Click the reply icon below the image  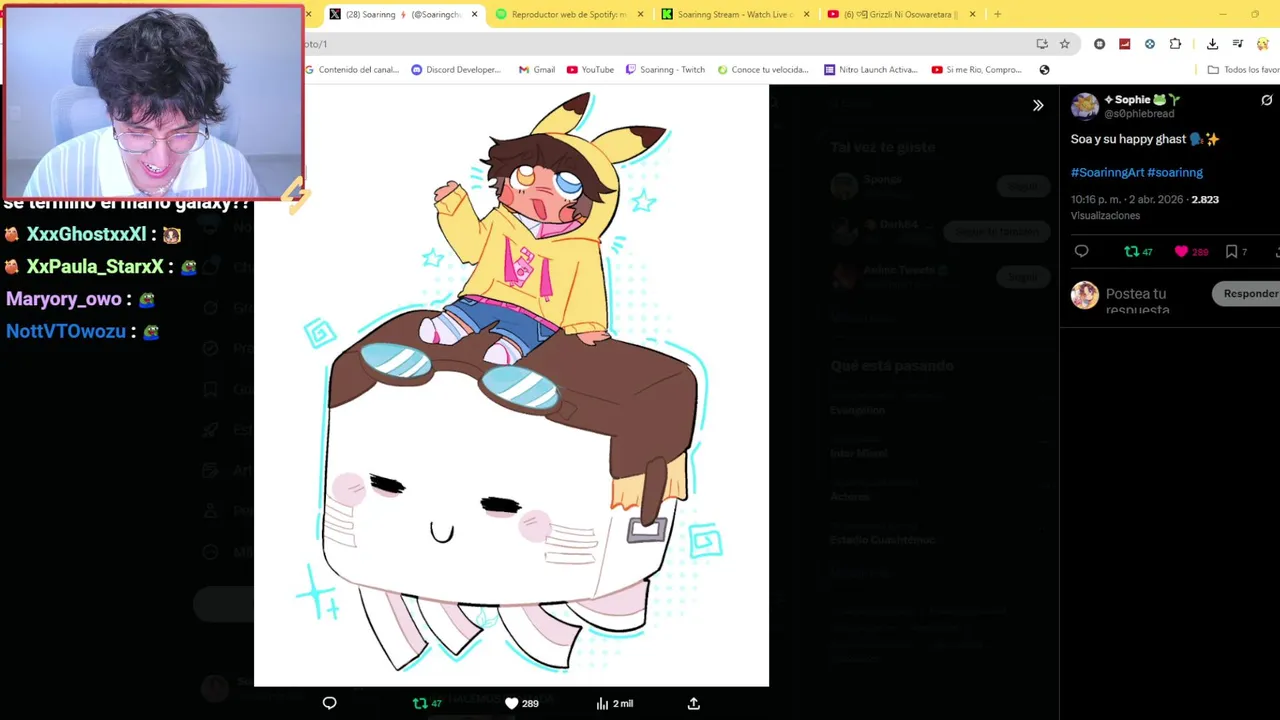coord(329,703)
